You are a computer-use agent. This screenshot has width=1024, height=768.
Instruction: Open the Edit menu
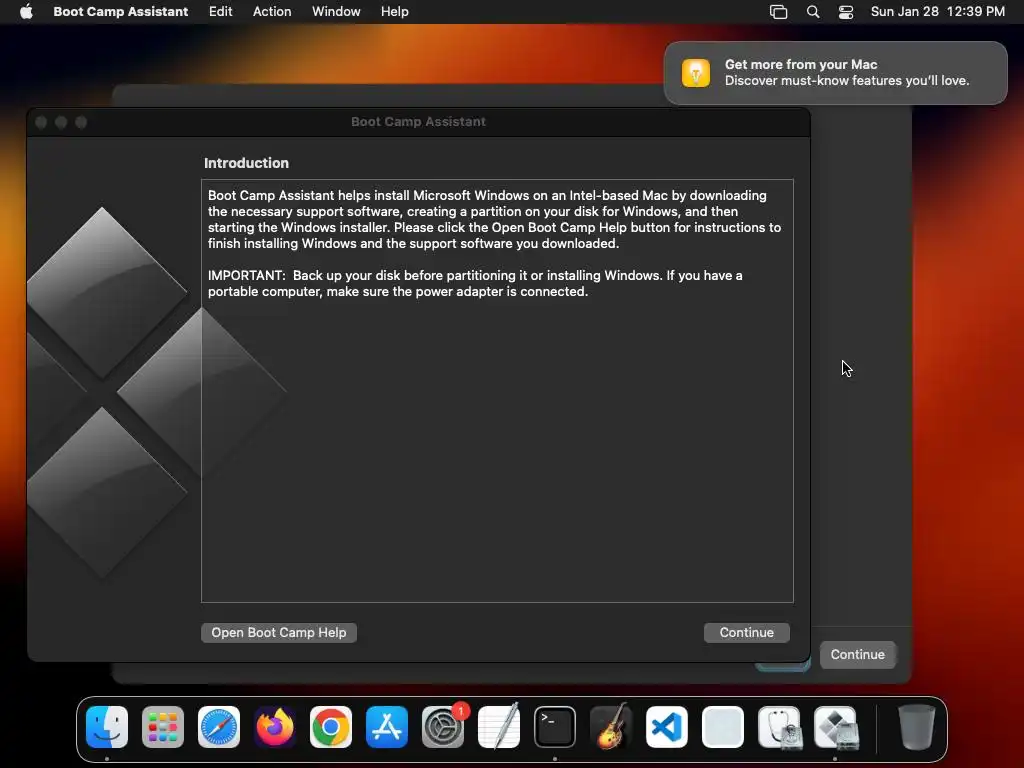tap(220, 12)
